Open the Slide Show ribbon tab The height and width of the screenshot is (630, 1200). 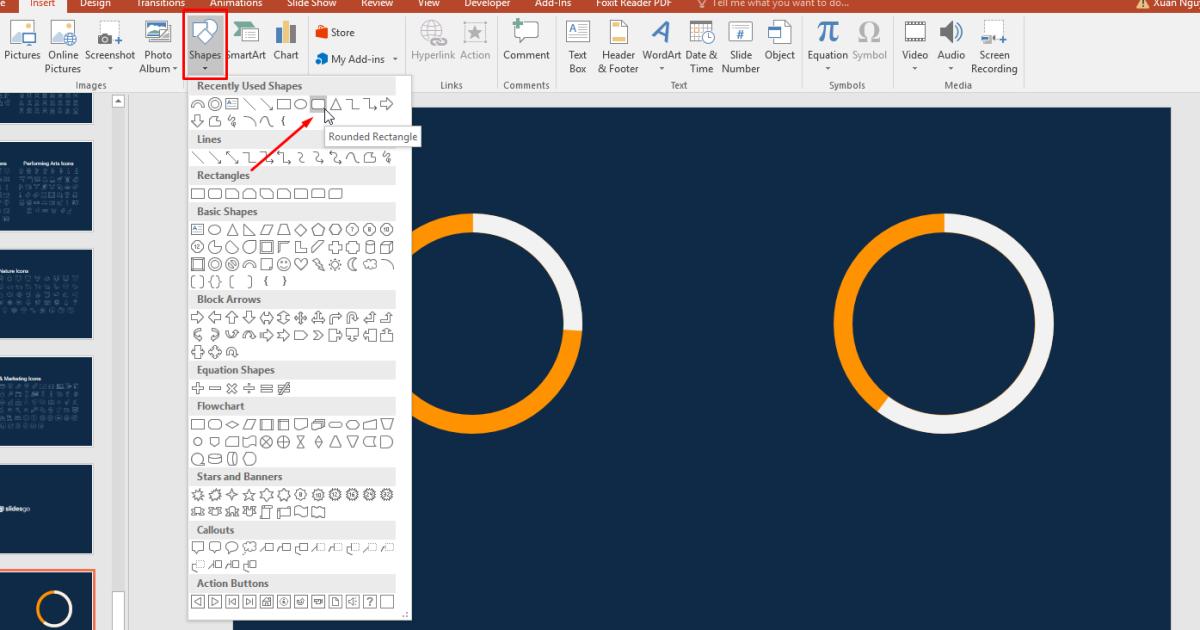[311, 4]
